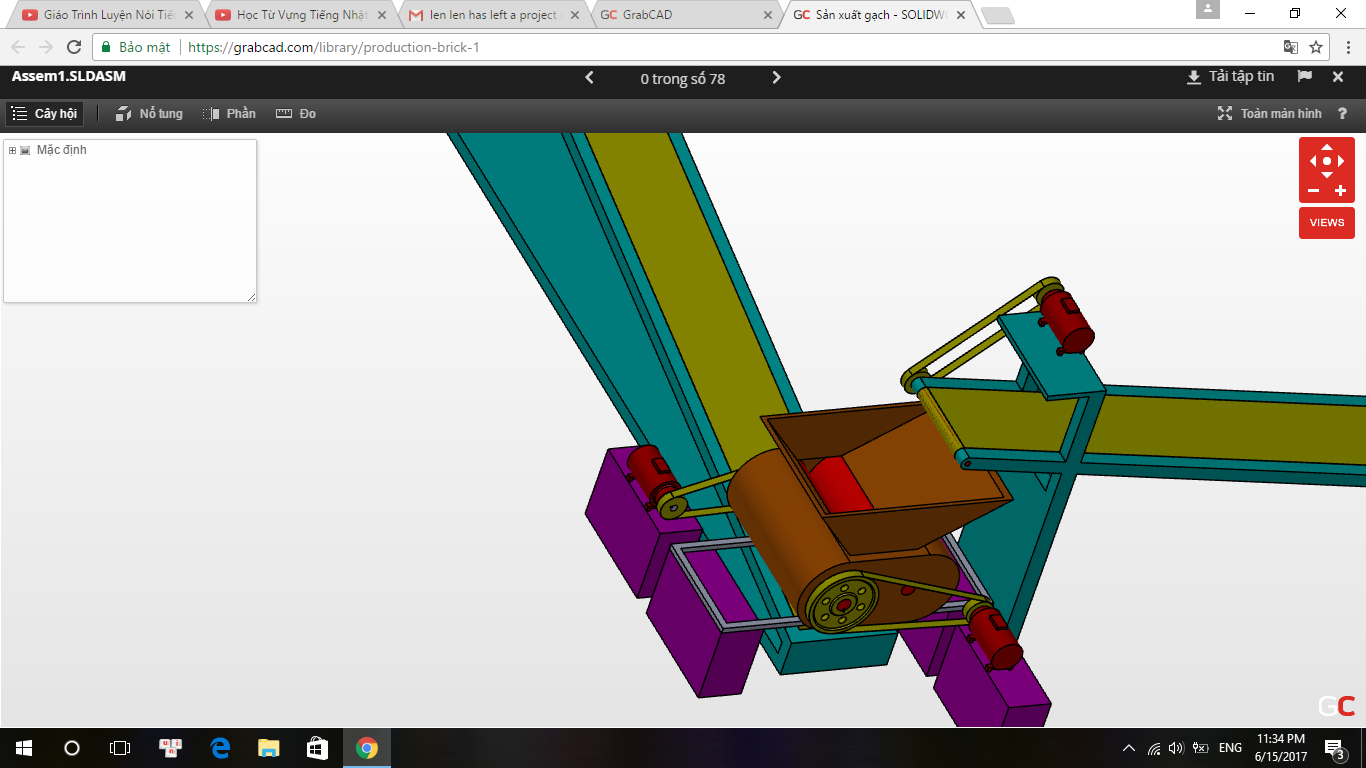
Task: Open the Windows Store from the taskbar
Action: tap(317, 748)
